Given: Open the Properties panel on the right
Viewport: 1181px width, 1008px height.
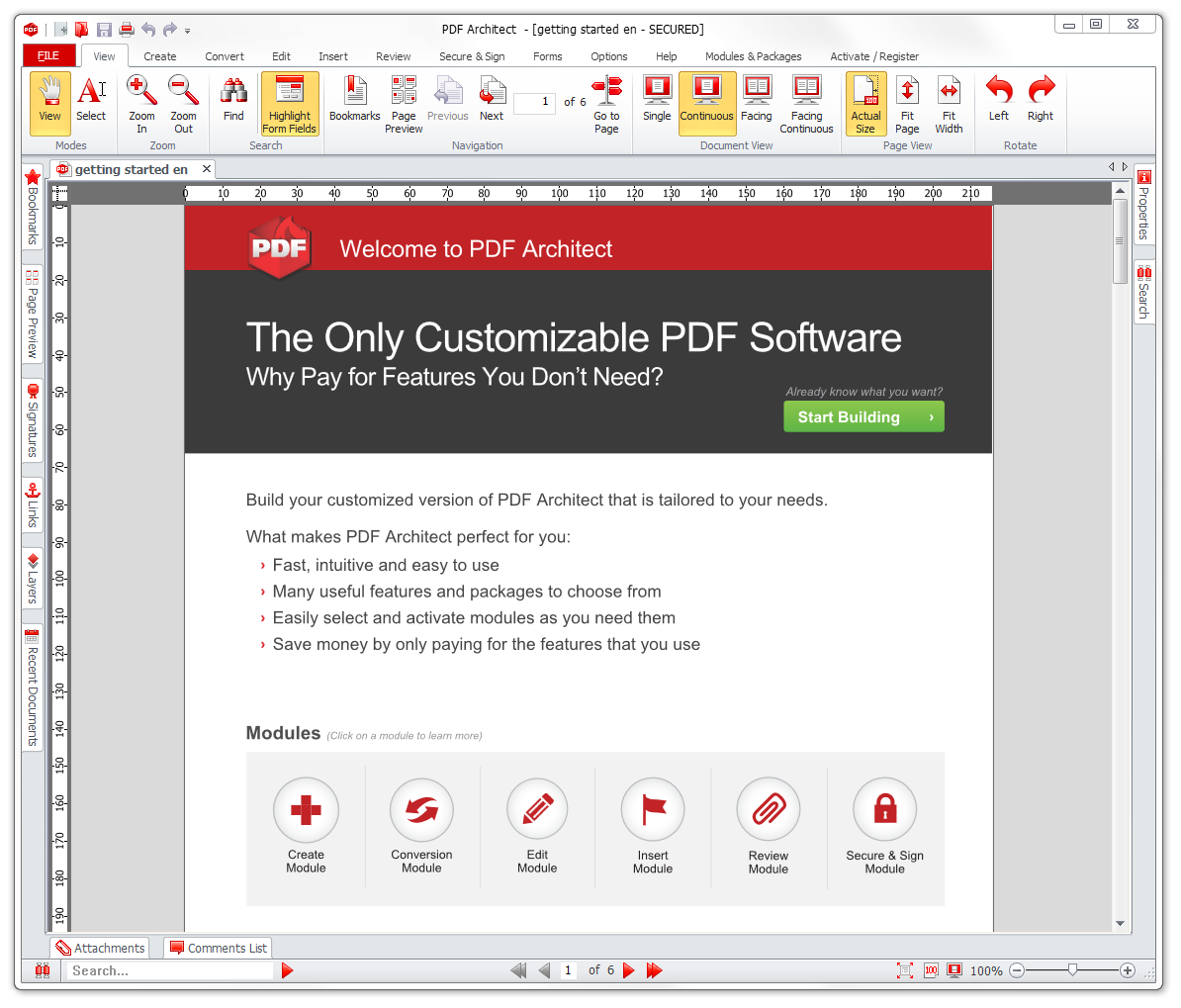Looking at the screenshot, I should [x=1144, y=205].
